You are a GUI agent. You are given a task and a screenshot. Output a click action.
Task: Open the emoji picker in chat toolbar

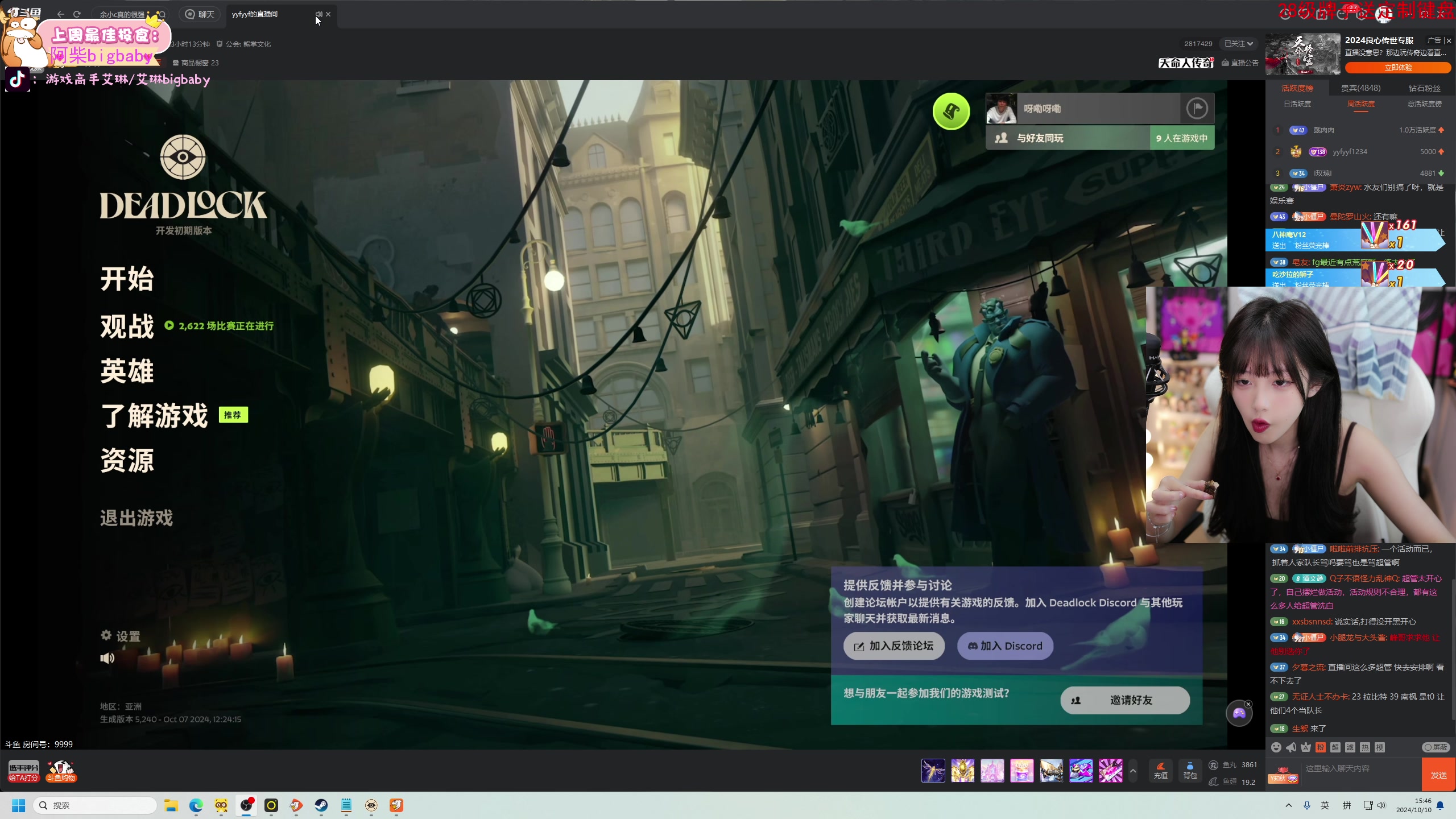pos(1276,747)
